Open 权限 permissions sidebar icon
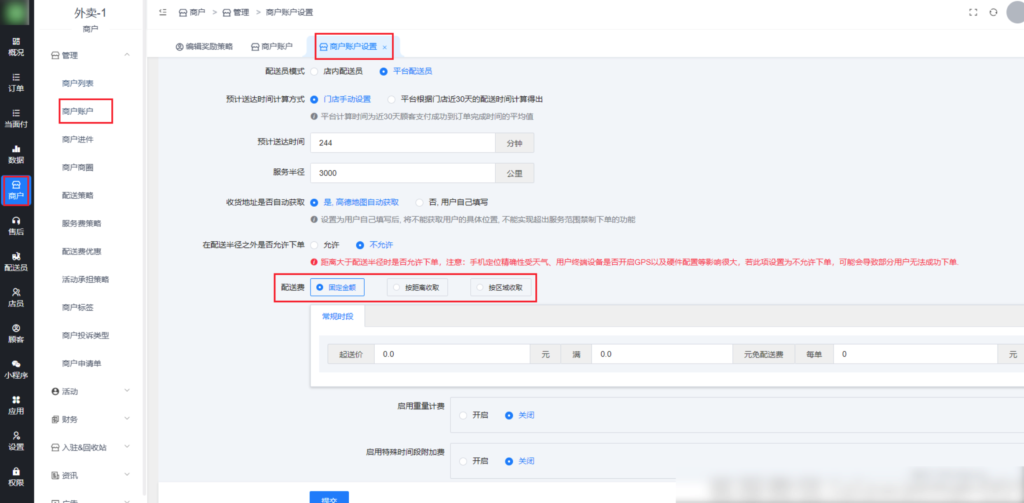Image resolution: width=1024 pixels, height=503 pixels. click(16, 478)
